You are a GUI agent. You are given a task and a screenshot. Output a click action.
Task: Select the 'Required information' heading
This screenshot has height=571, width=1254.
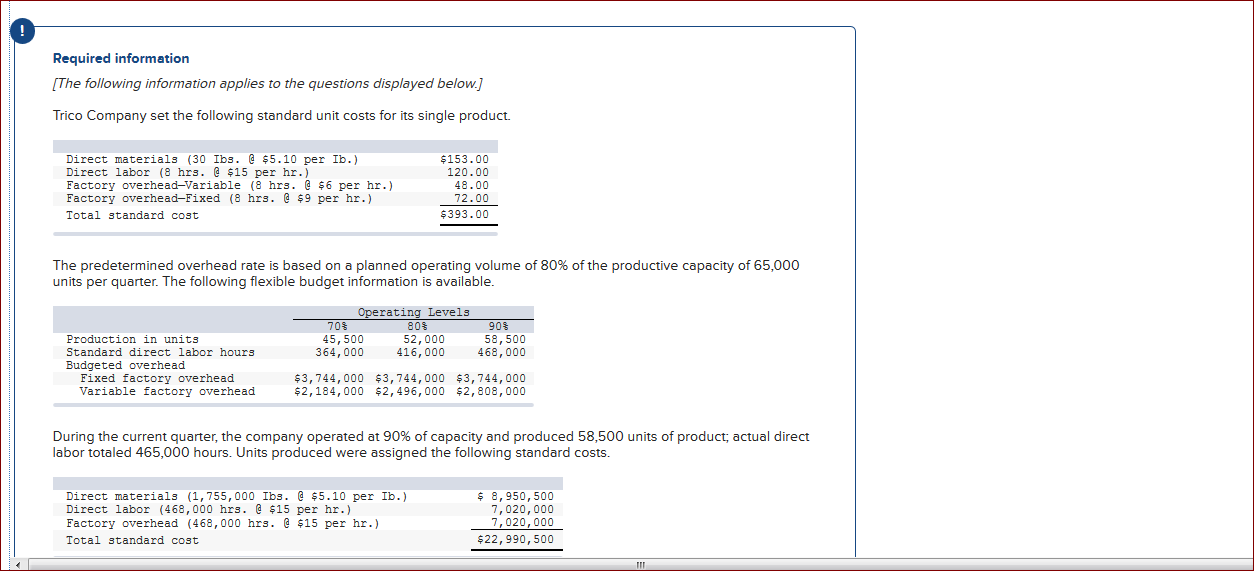coord(121,59)
